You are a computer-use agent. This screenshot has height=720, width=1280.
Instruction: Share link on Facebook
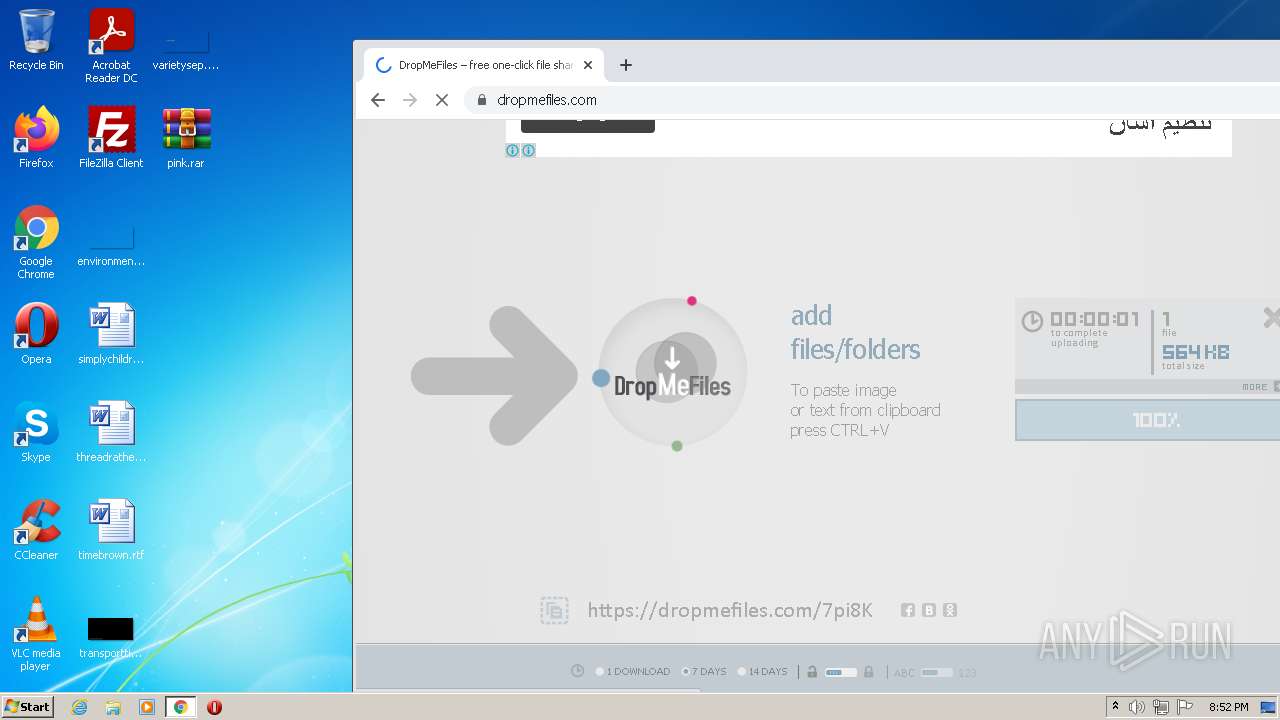pos(908,610)
